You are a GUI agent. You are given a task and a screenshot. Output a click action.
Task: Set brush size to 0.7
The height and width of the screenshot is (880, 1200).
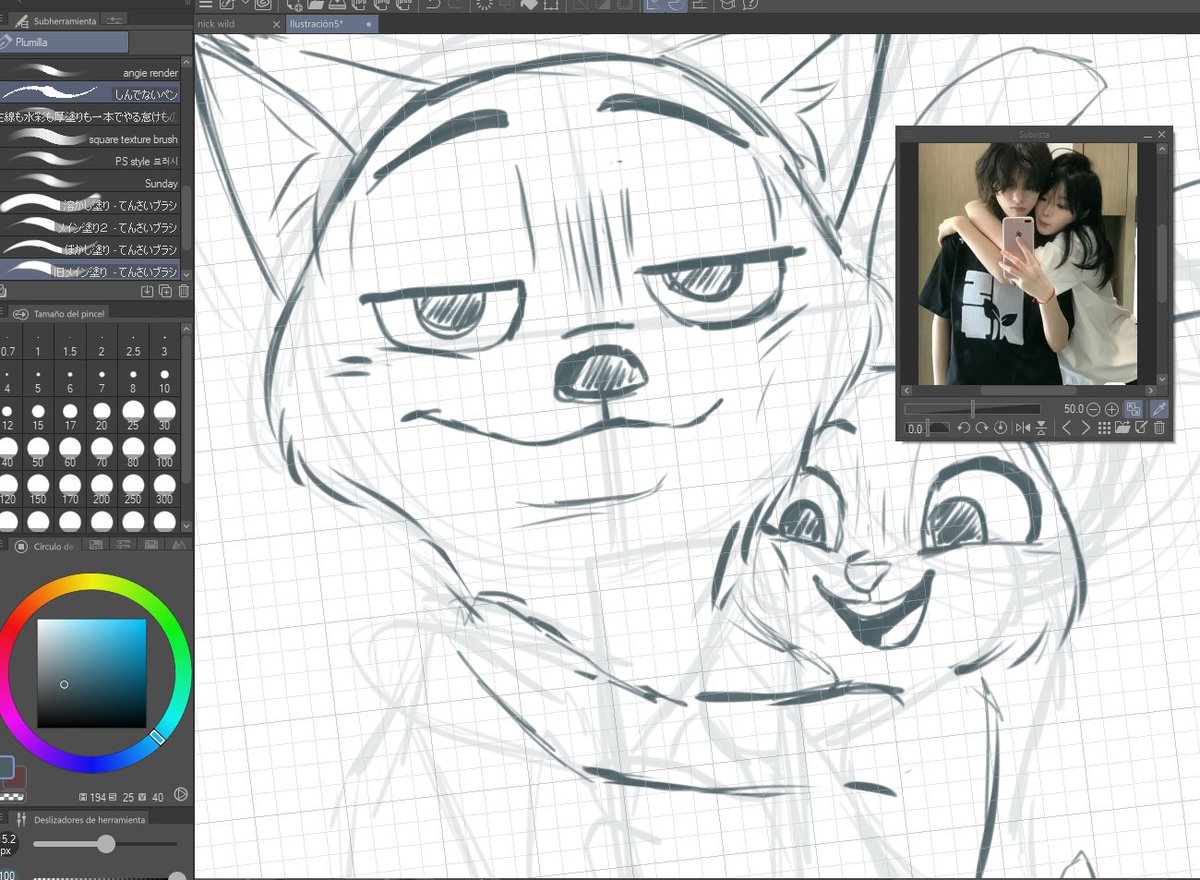tap(9, 342)
